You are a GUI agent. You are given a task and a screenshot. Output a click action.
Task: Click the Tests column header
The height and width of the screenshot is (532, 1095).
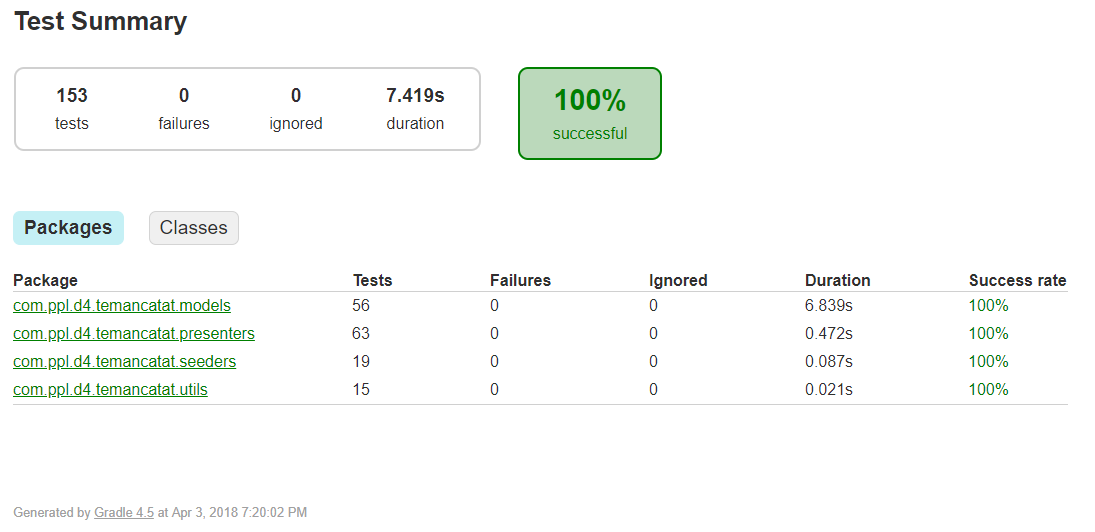coord(372,281)
